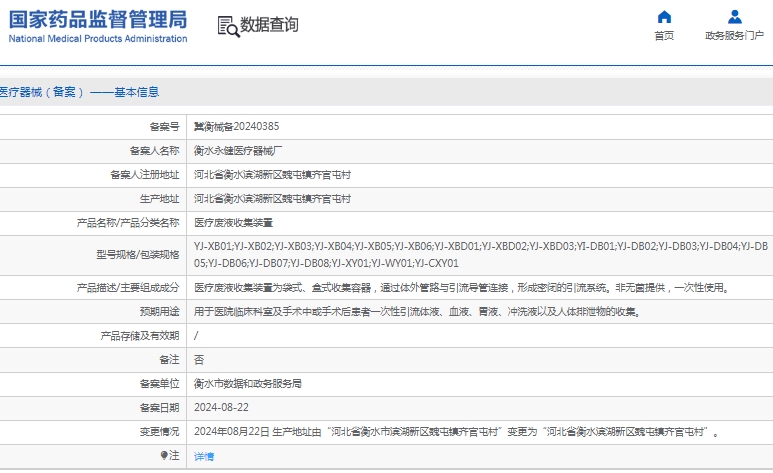Open the 详情 link
The height and width of the screenshot is (473, 773).
[x=204, y=456]
